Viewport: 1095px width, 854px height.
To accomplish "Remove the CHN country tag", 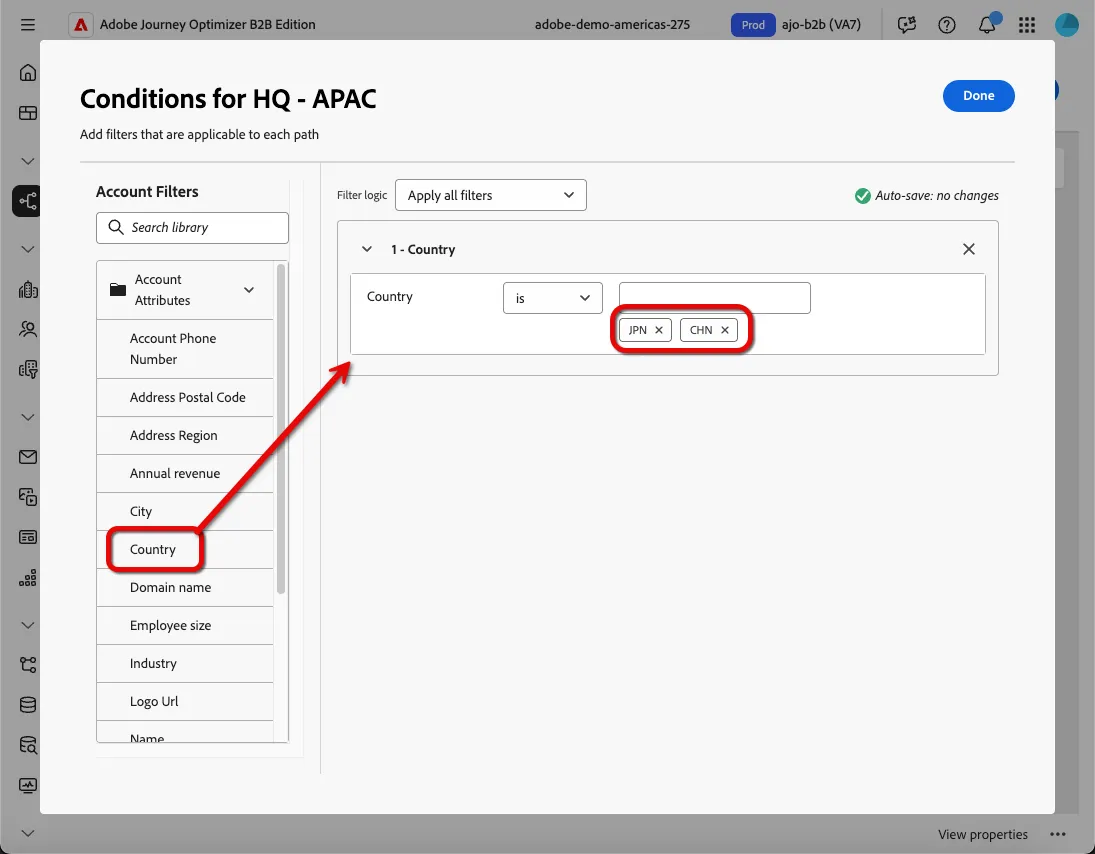I will coord(725,330).
